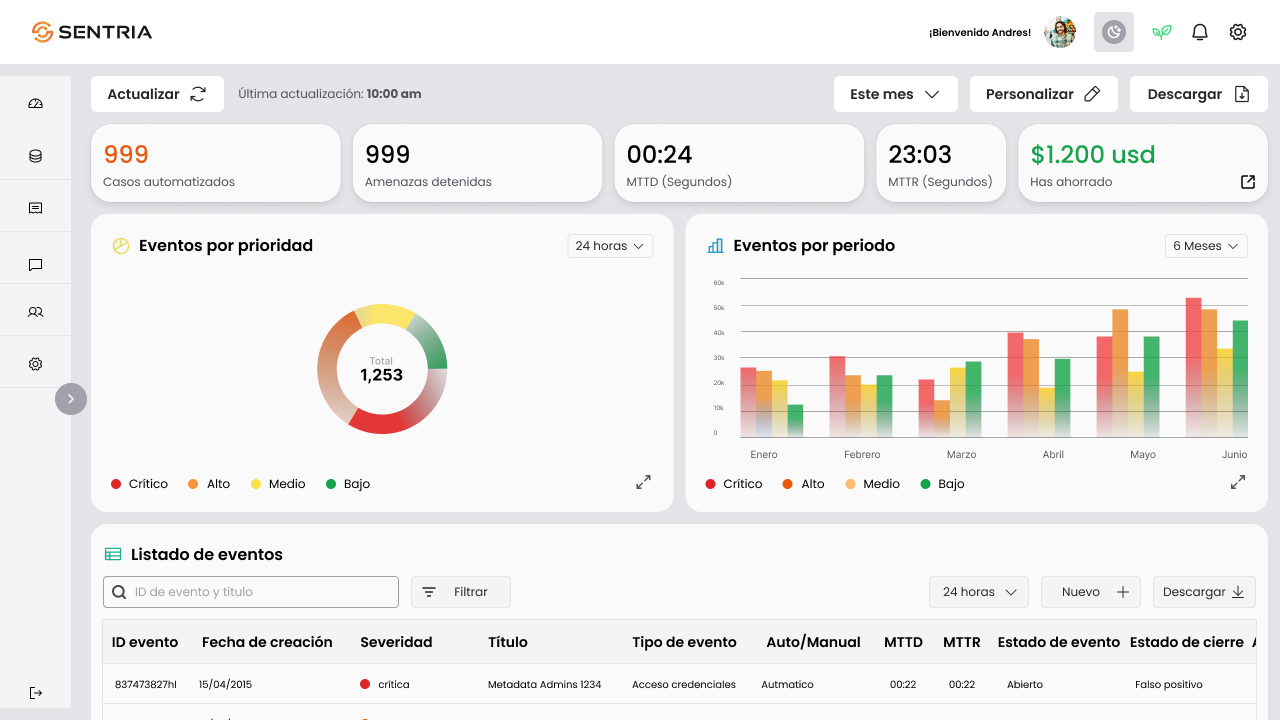1280x720 pixels.
Task: Click the Actualizar refresh button
Action: coord(157,94)
